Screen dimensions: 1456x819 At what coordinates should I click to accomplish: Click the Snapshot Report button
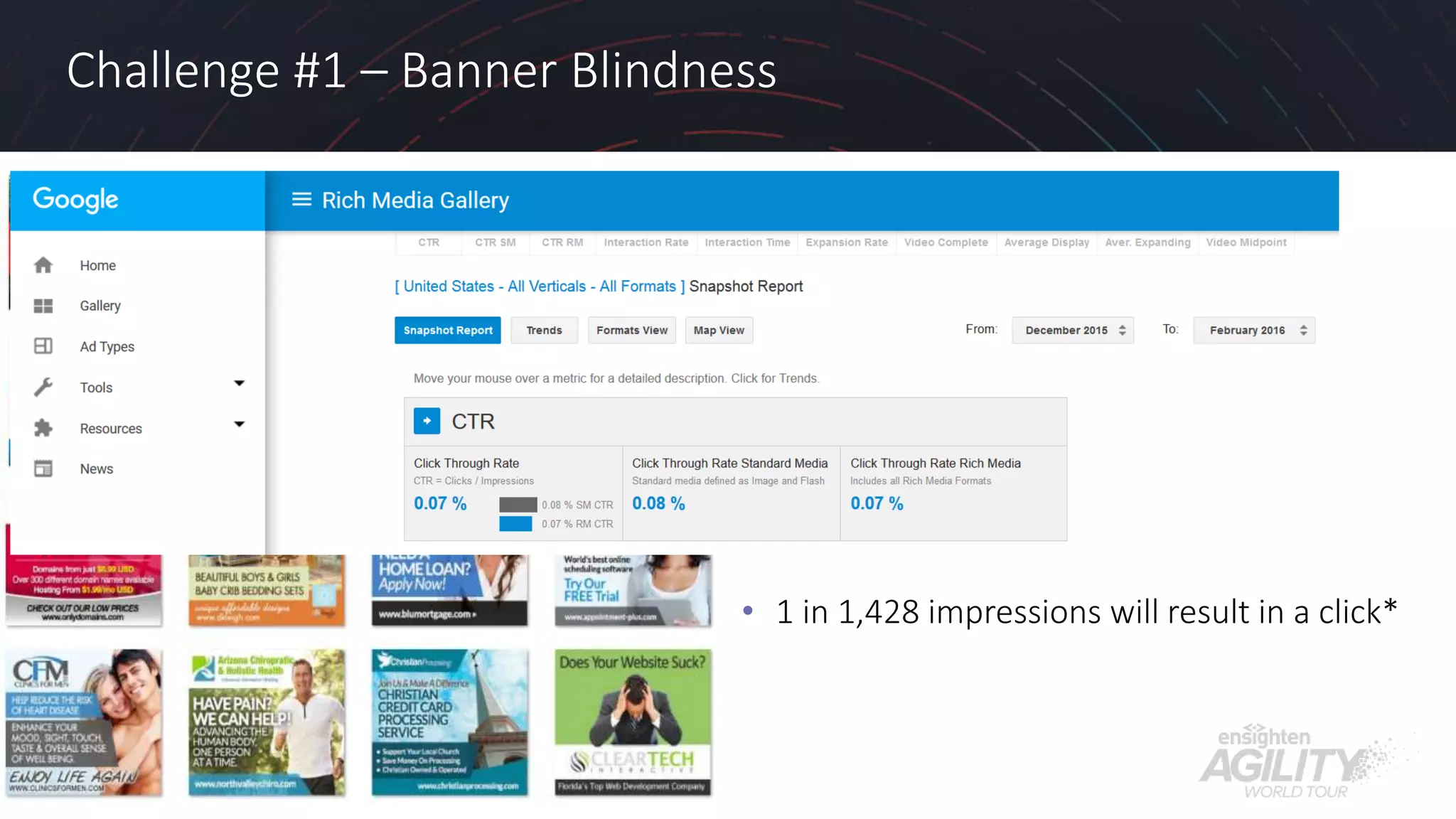pos(448,330)
